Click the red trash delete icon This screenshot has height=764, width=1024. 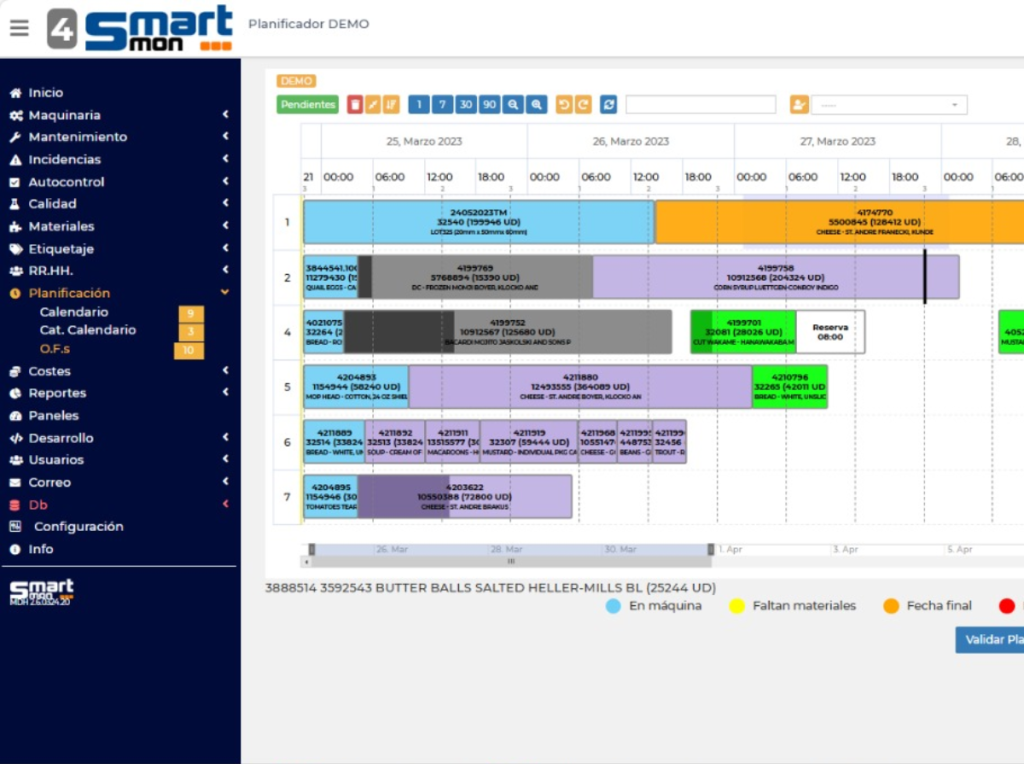[x=355, y=105]
